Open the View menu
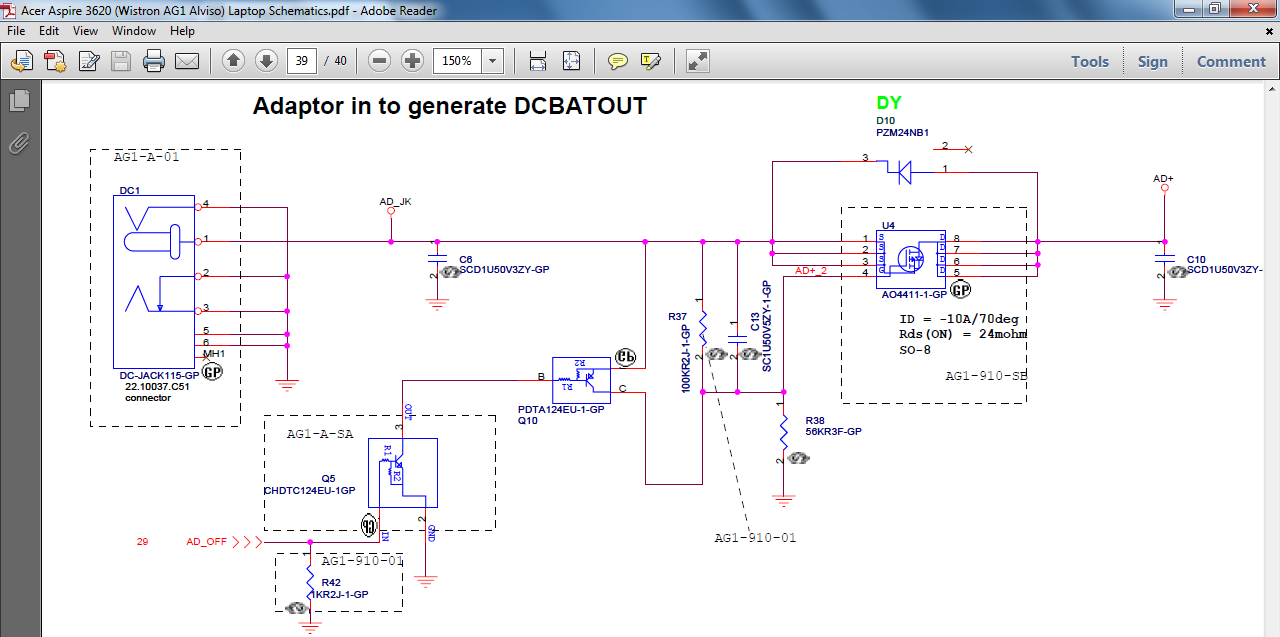Image resolution: width=1280 pixels, height=637 pixels. point(85,31)
